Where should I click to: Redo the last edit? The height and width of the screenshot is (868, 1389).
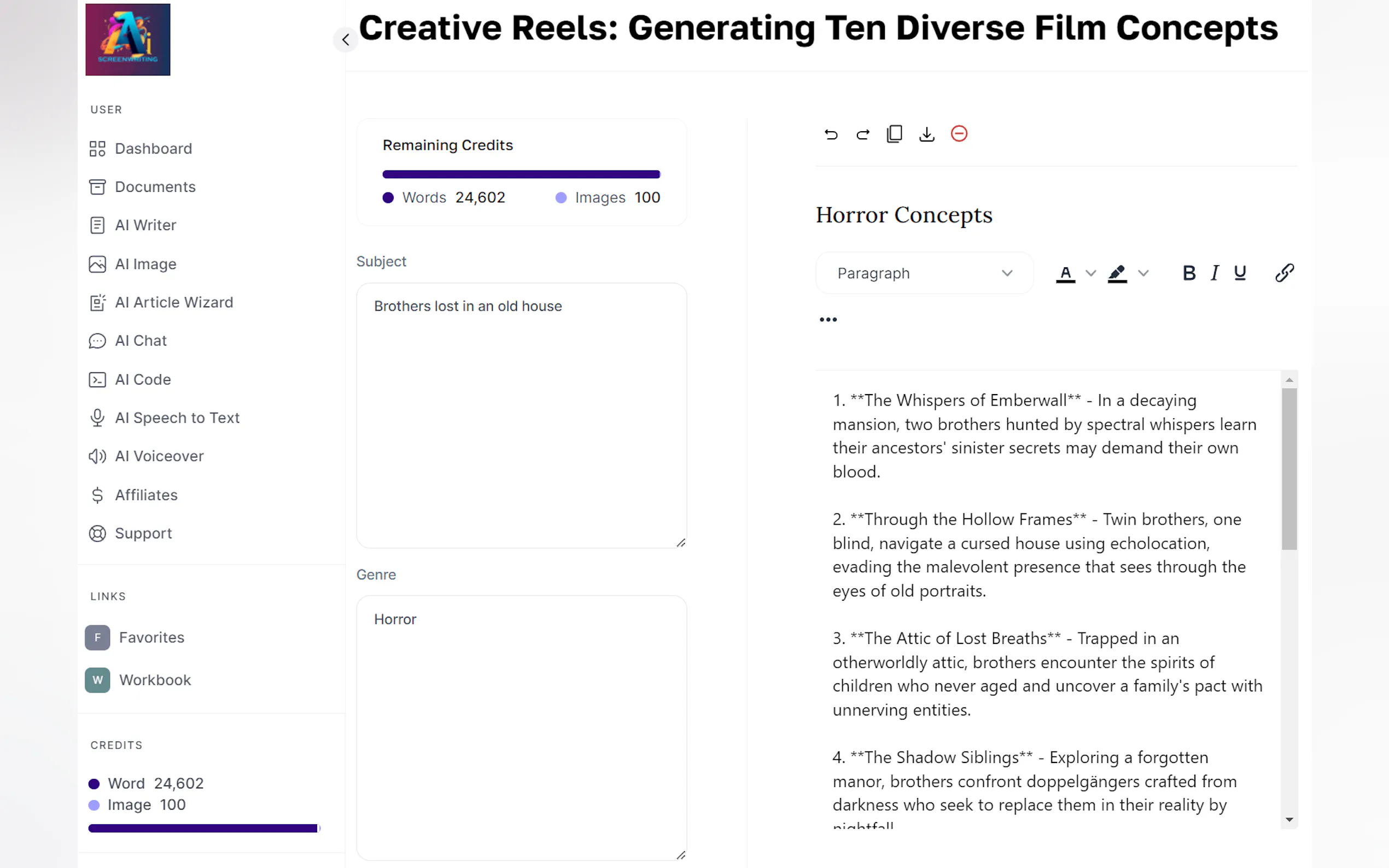click(862, 134)
